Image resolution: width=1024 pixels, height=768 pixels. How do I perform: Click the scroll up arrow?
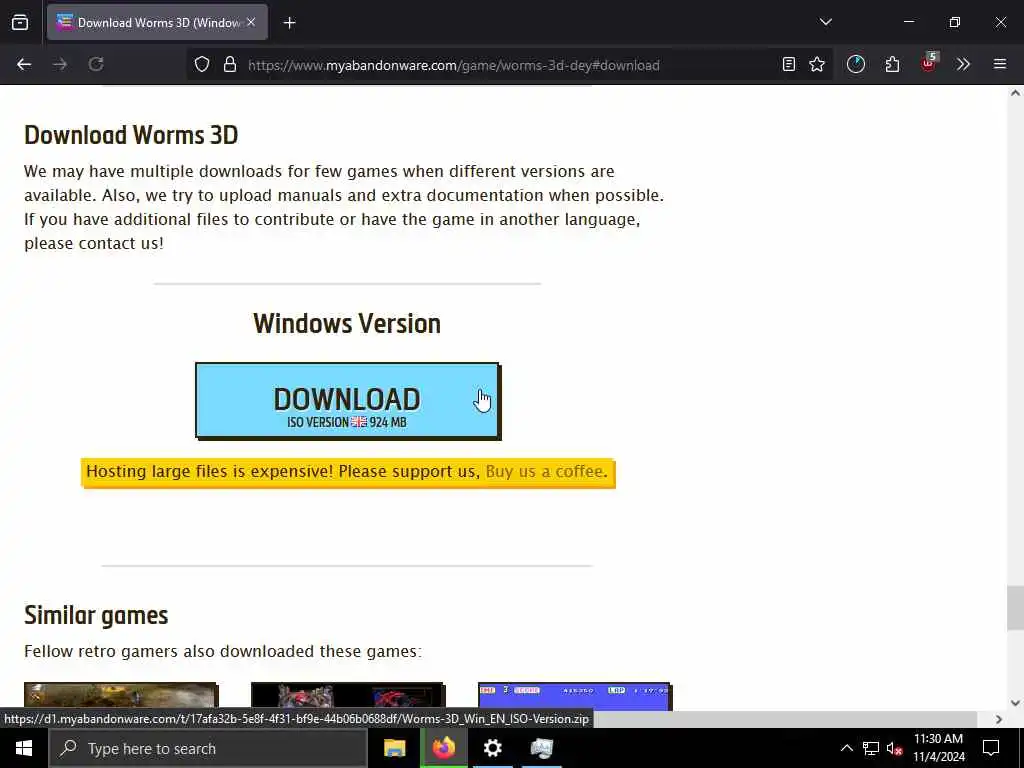pyautogui.click(x=1015, y=93)
